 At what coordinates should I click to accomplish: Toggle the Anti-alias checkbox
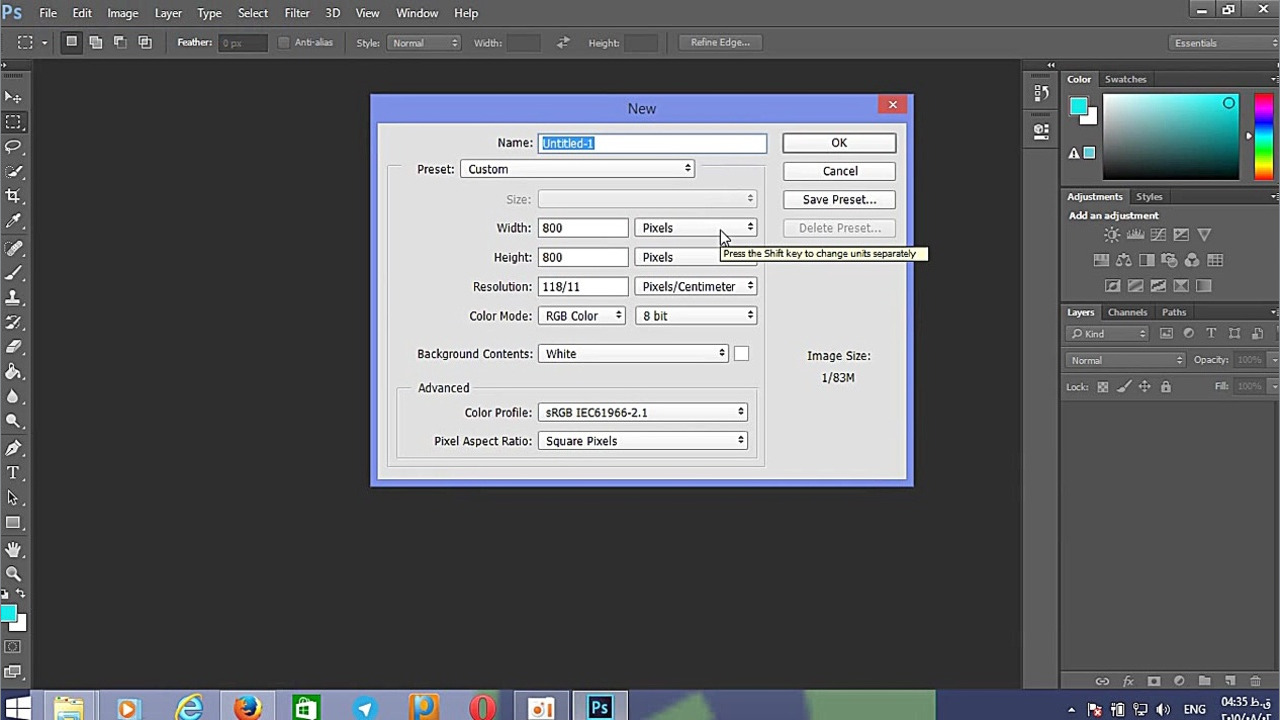(284, 43)
